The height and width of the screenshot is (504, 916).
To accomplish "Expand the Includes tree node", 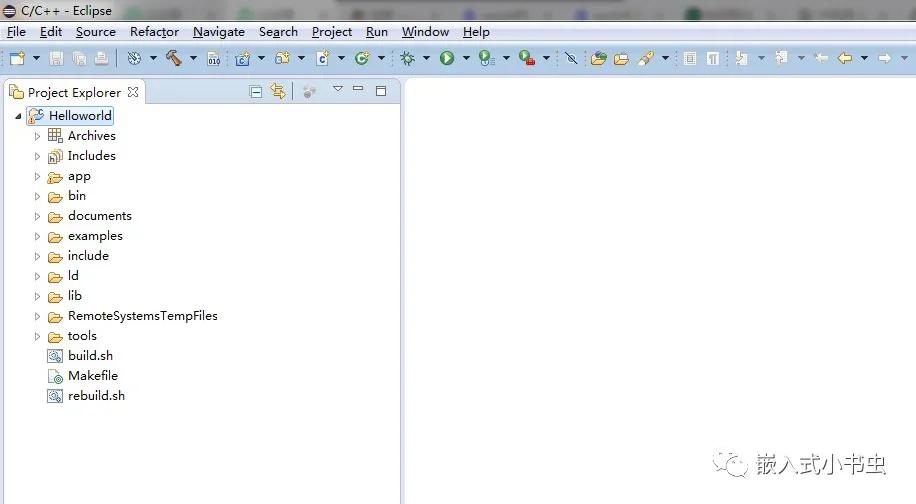I will pos(37,157).
